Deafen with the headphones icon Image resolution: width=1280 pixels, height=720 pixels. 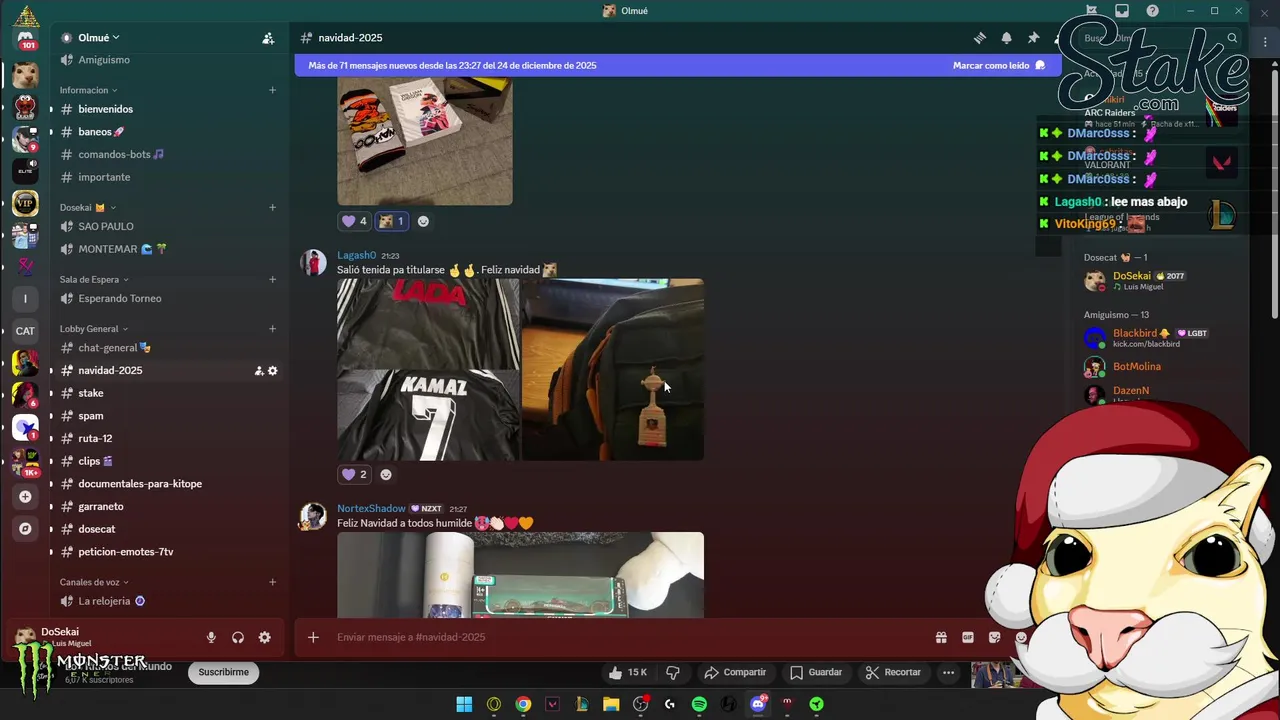238,638
